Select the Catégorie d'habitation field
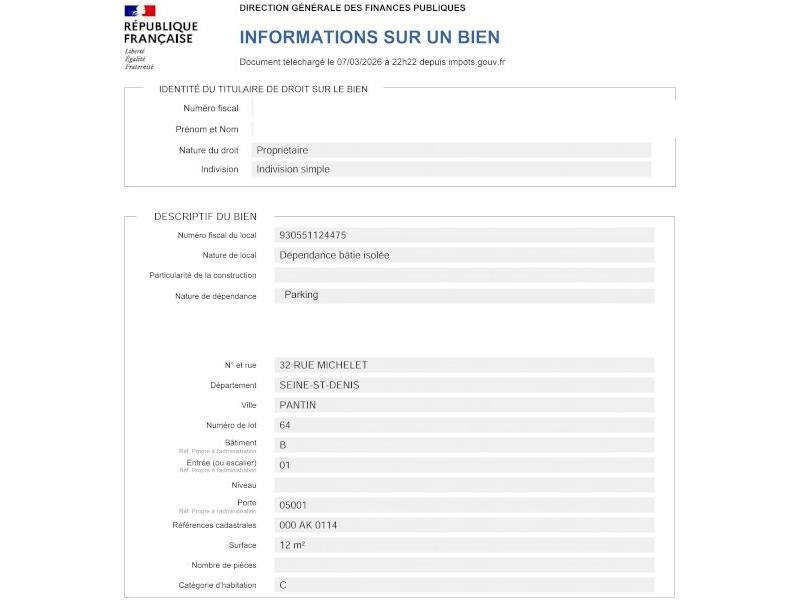800x600 pixels. [464, 585]
